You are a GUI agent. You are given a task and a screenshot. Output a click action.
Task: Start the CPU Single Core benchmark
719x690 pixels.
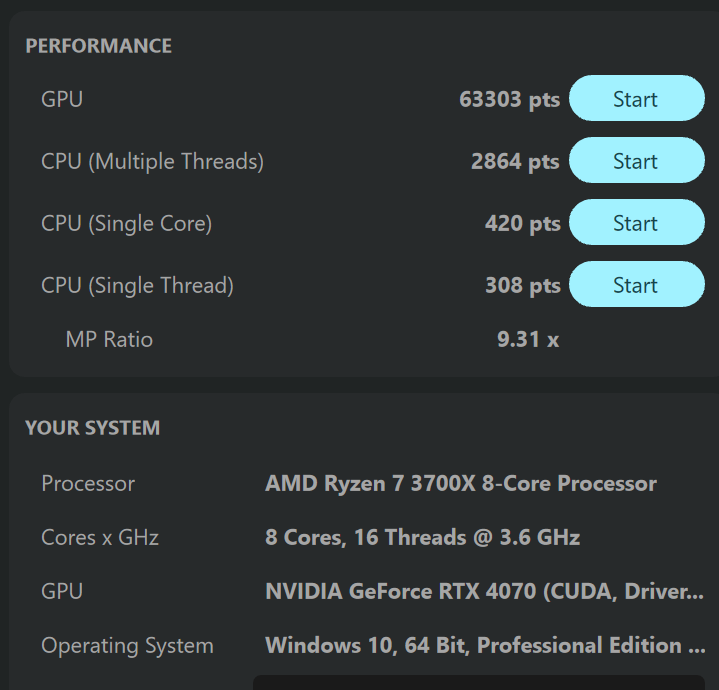point(636,223)
